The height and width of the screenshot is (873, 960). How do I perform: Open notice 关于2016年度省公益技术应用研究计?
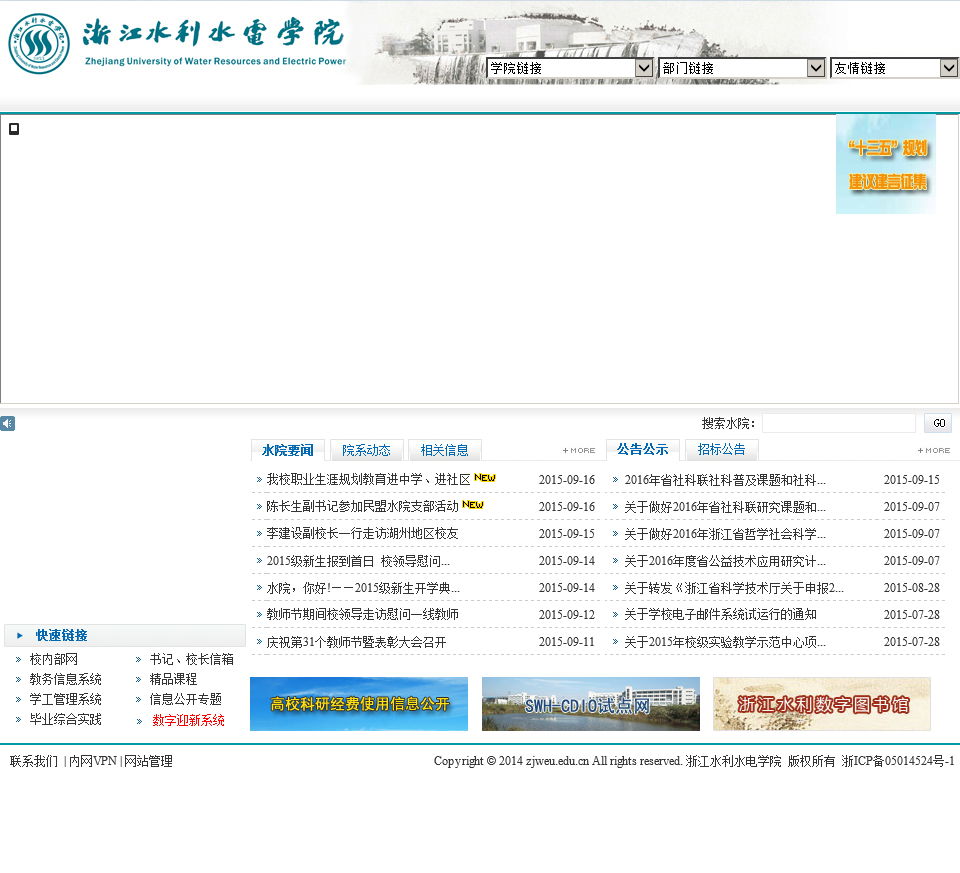(x=724, y=561)
